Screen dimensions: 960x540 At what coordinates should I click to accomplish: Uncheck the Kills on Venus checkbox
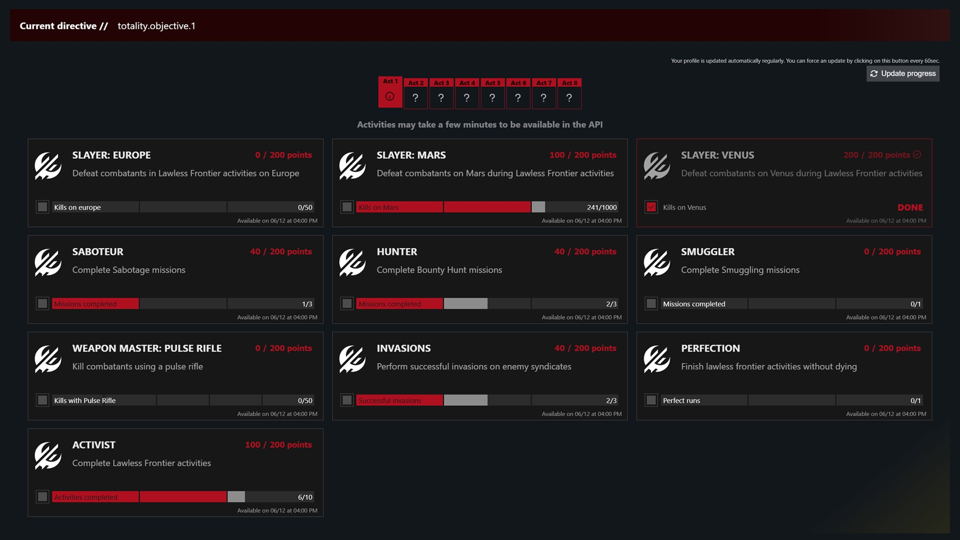click(651, 207)
